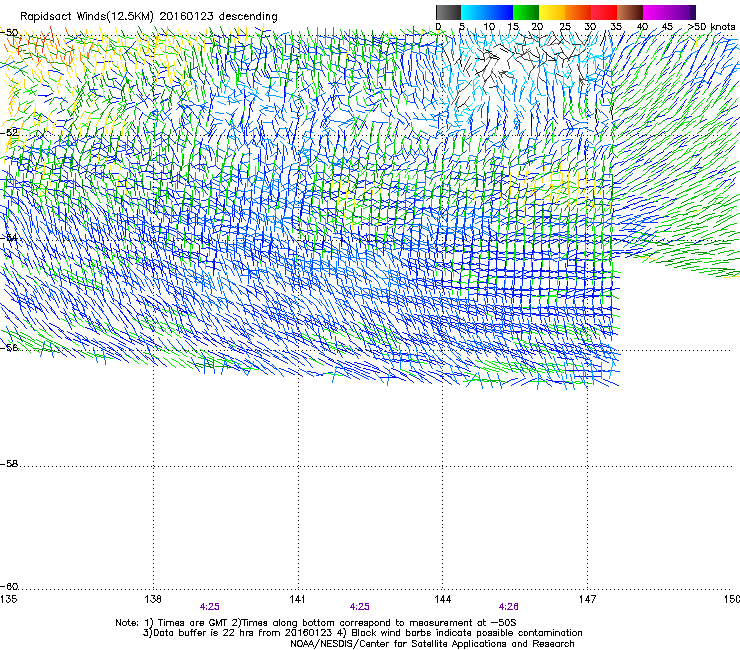Click the 141 longitude axis label

297,599
